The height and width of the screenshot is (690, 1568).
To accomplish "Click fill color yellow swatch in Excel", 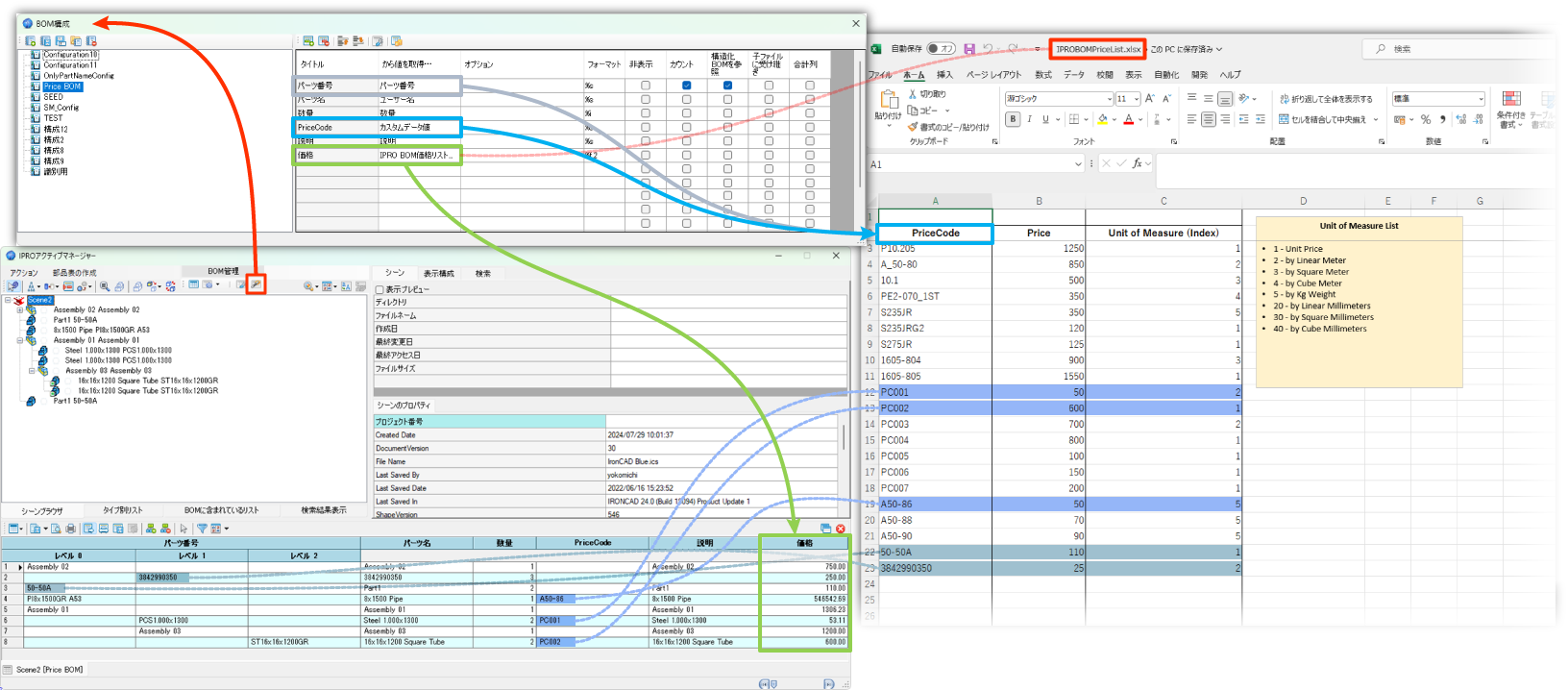I will [x=1103, y=119].
